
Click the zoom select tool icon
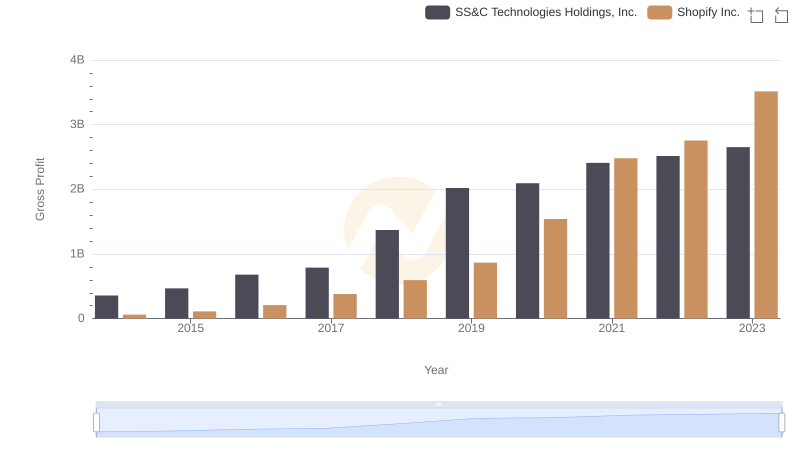pos(756,14)
